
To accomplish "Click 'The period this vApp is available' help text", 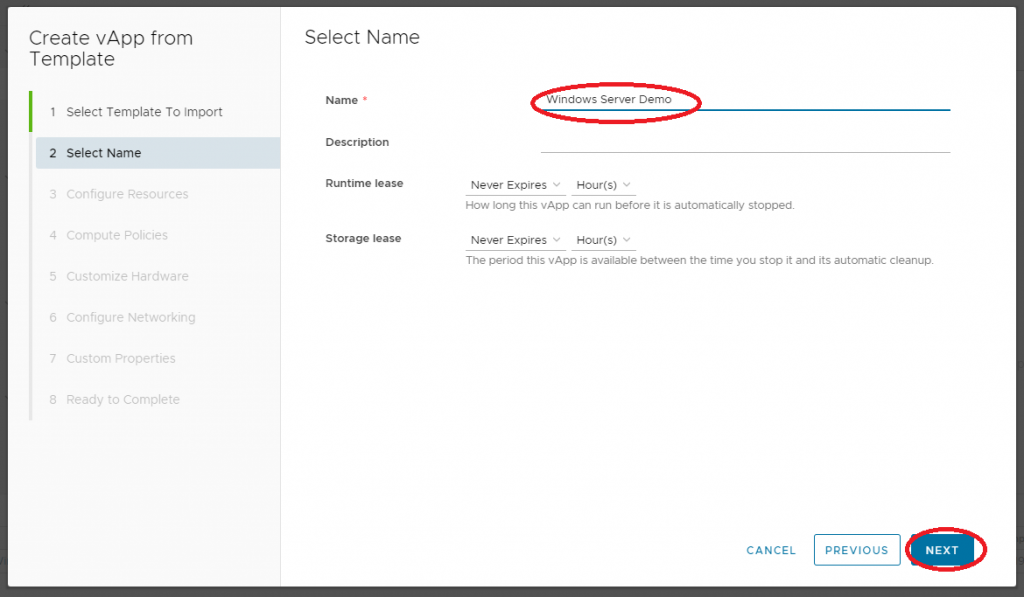I will coord(699,260).
